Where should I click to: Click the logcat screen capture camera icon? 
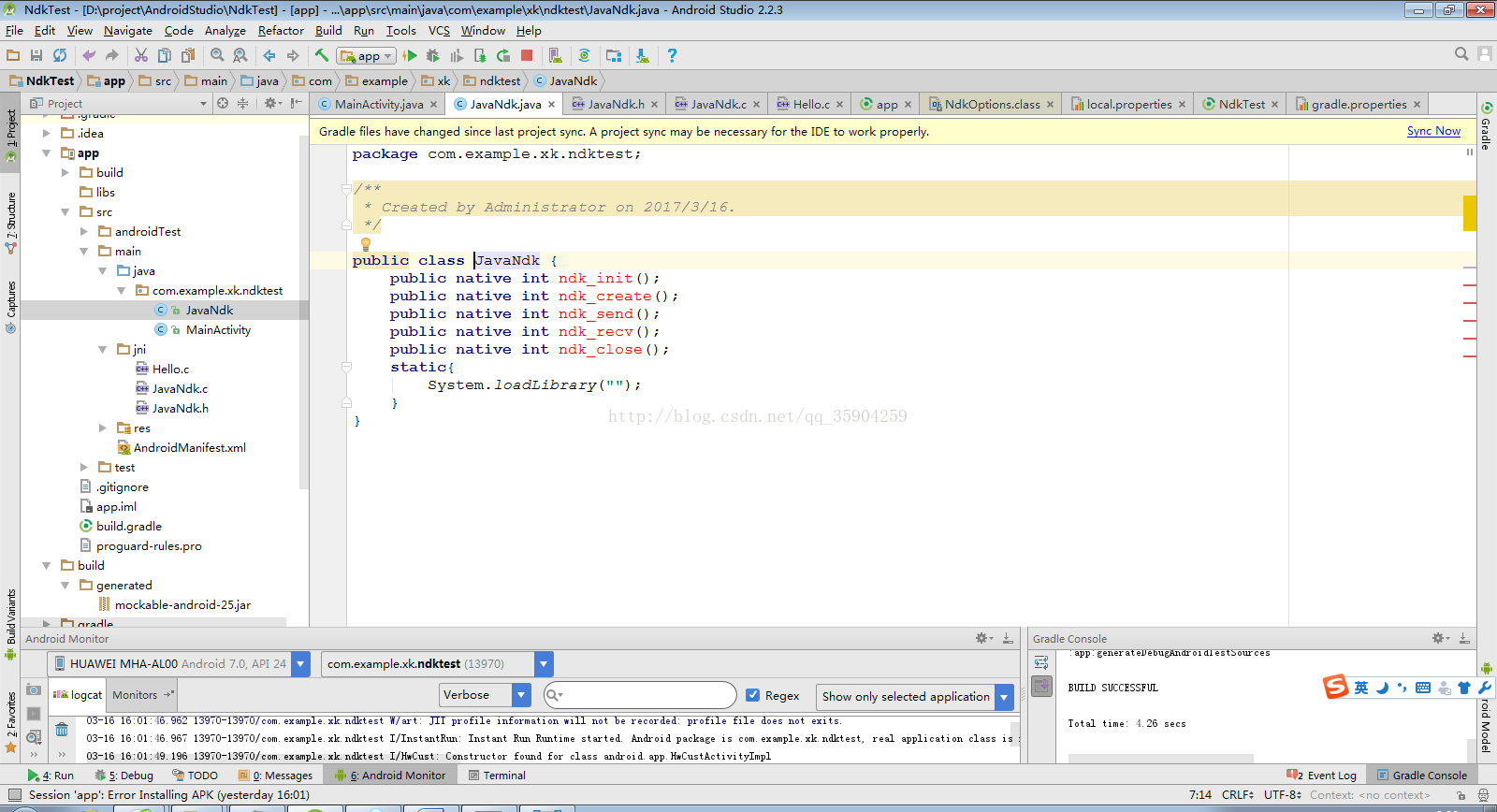point(34,690)
